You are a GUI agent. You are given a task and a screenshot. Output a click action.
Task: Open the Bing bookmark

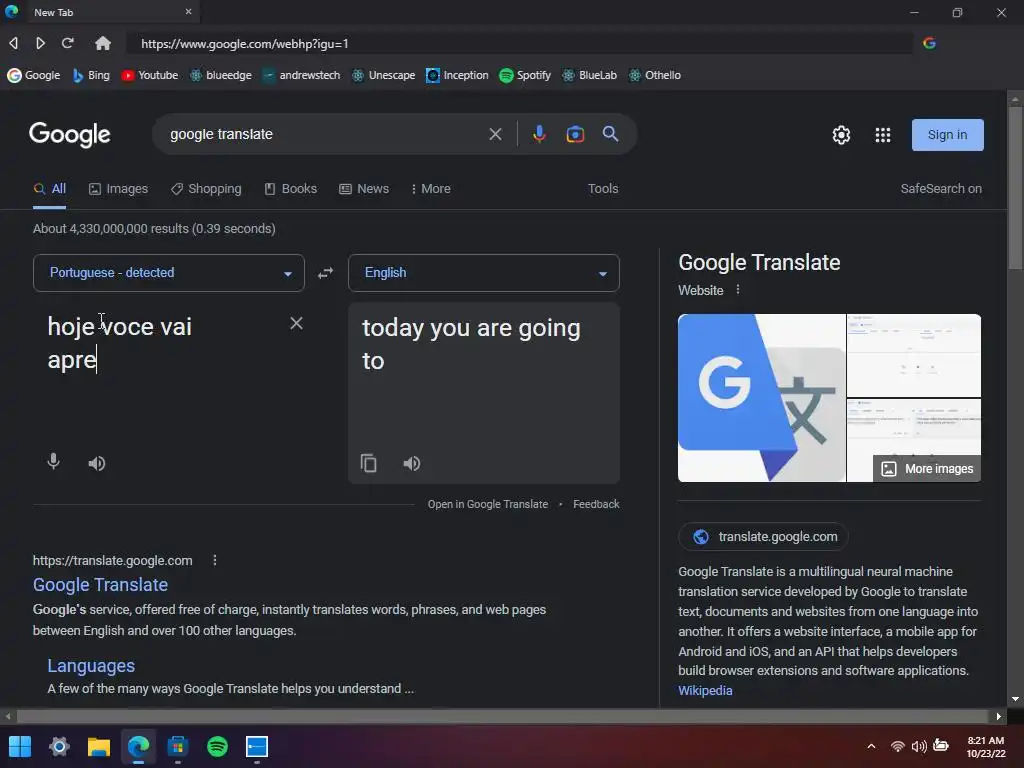coord(91,75)
